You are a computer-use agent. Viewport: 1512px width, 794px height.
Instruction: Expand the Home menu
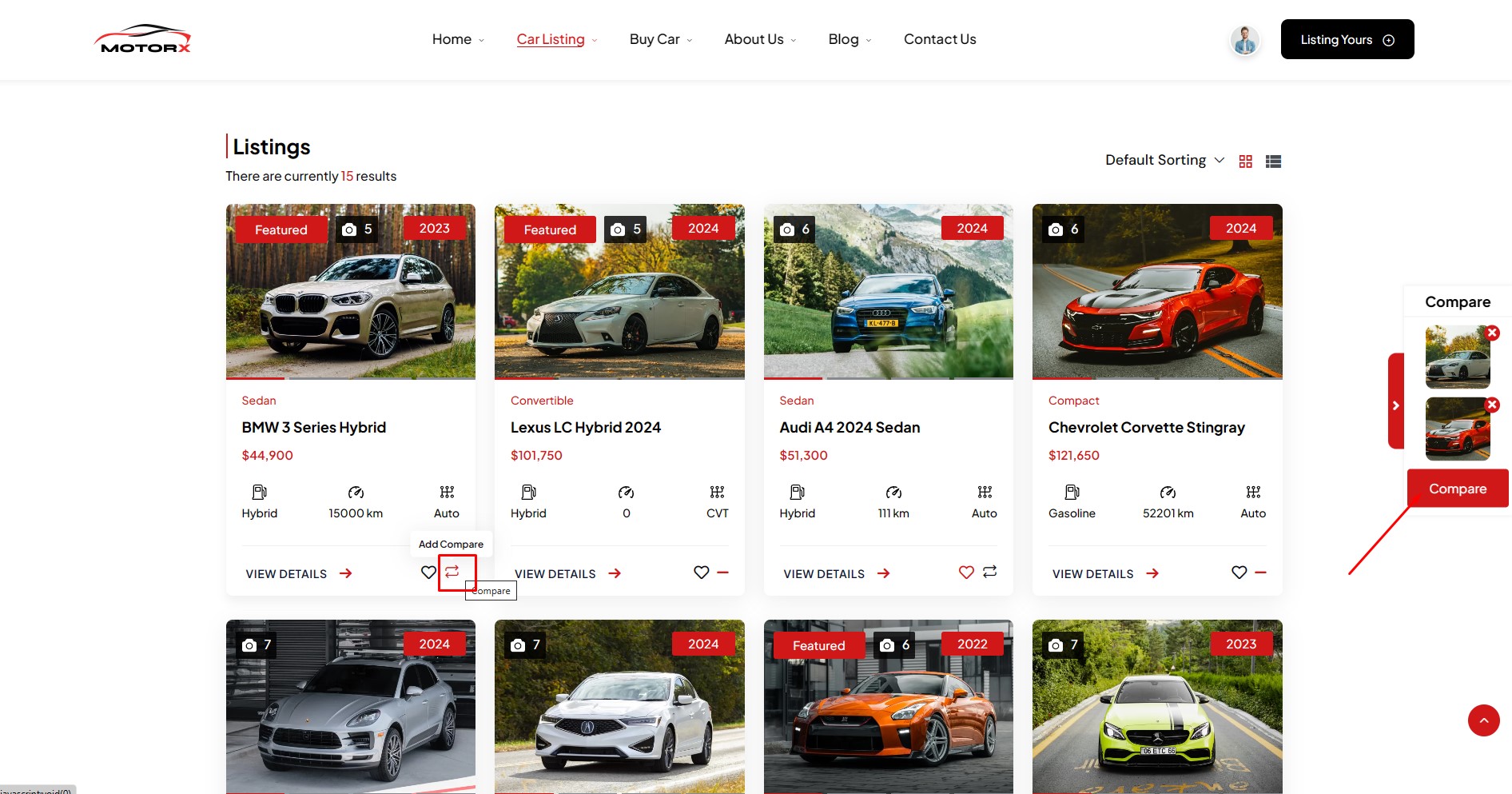pos(458,39)
